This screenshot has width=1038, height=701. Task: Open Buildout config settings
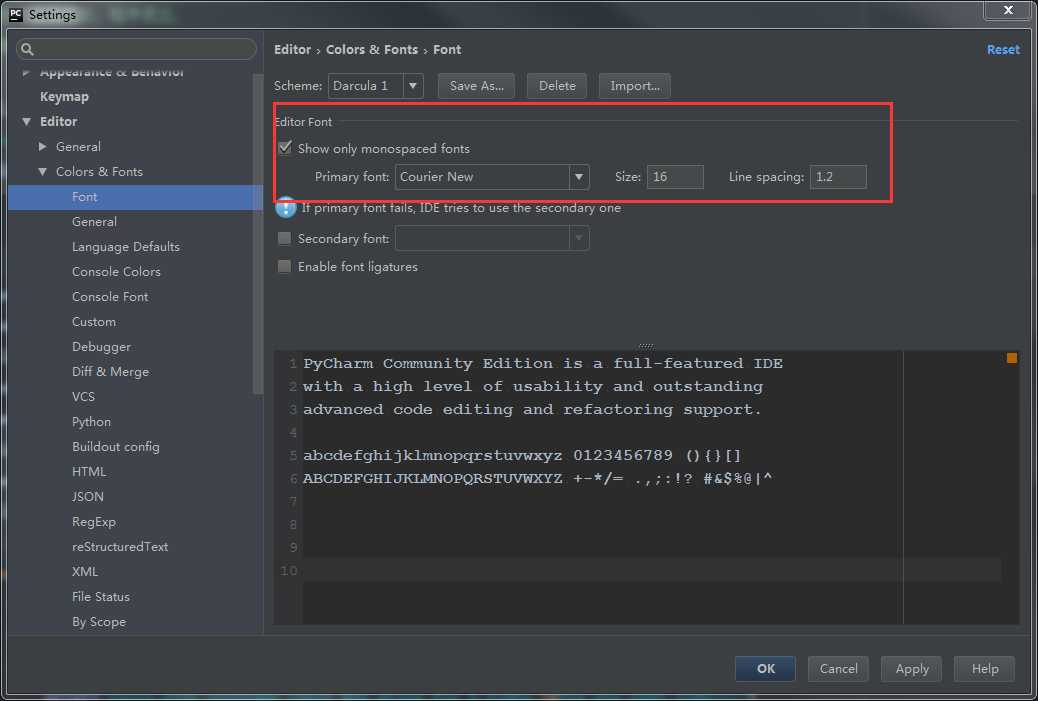click(116, 447)
